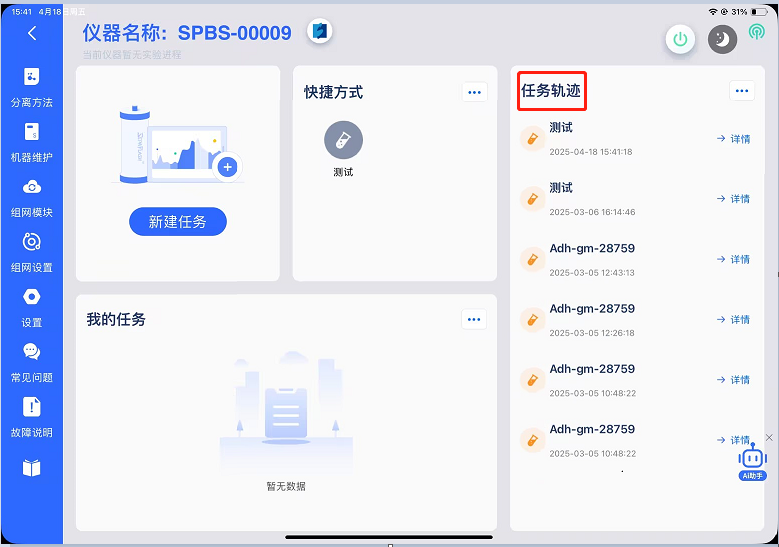The width and height of the screenshot is (779, 547).
Task: Click the book manual icon in sidebar
Action: click(x=32, y=468)
